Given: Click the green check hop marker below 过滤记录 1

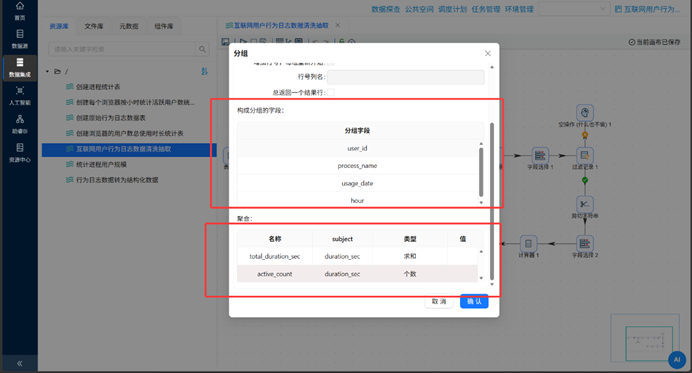Looking at the screenshot, I should pos(585,180).
